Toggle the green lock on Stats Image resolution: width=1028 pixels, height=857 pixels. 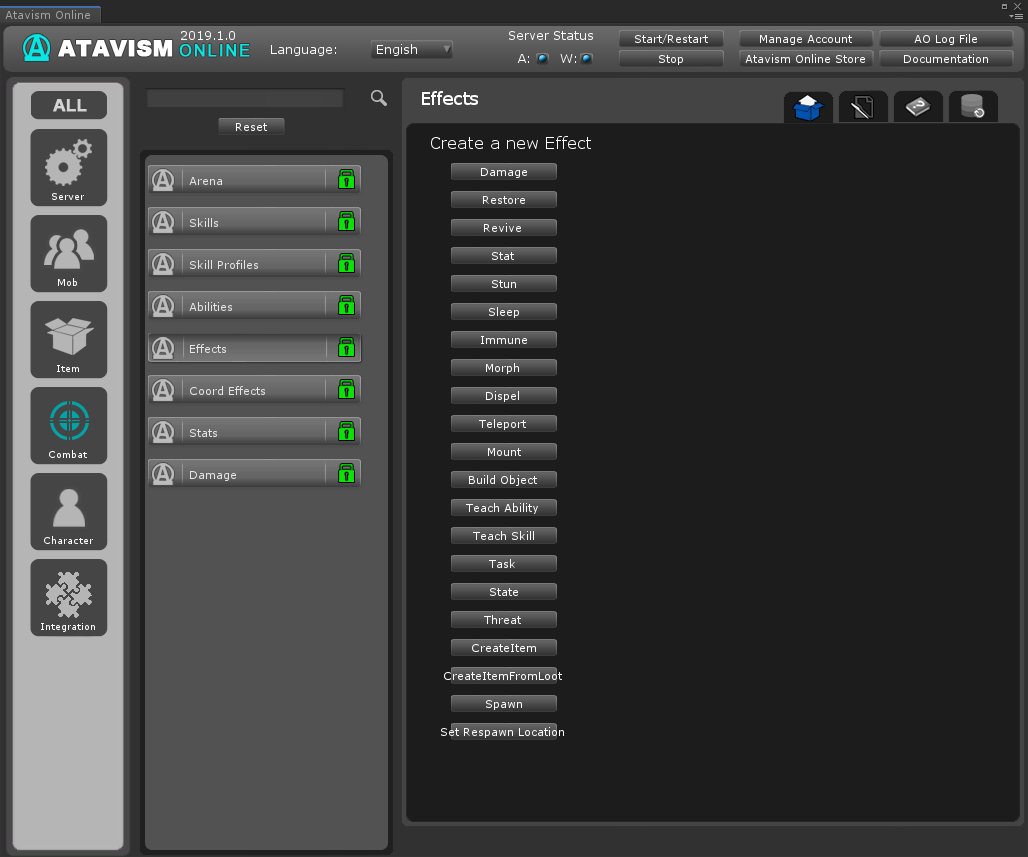(346, 432)
